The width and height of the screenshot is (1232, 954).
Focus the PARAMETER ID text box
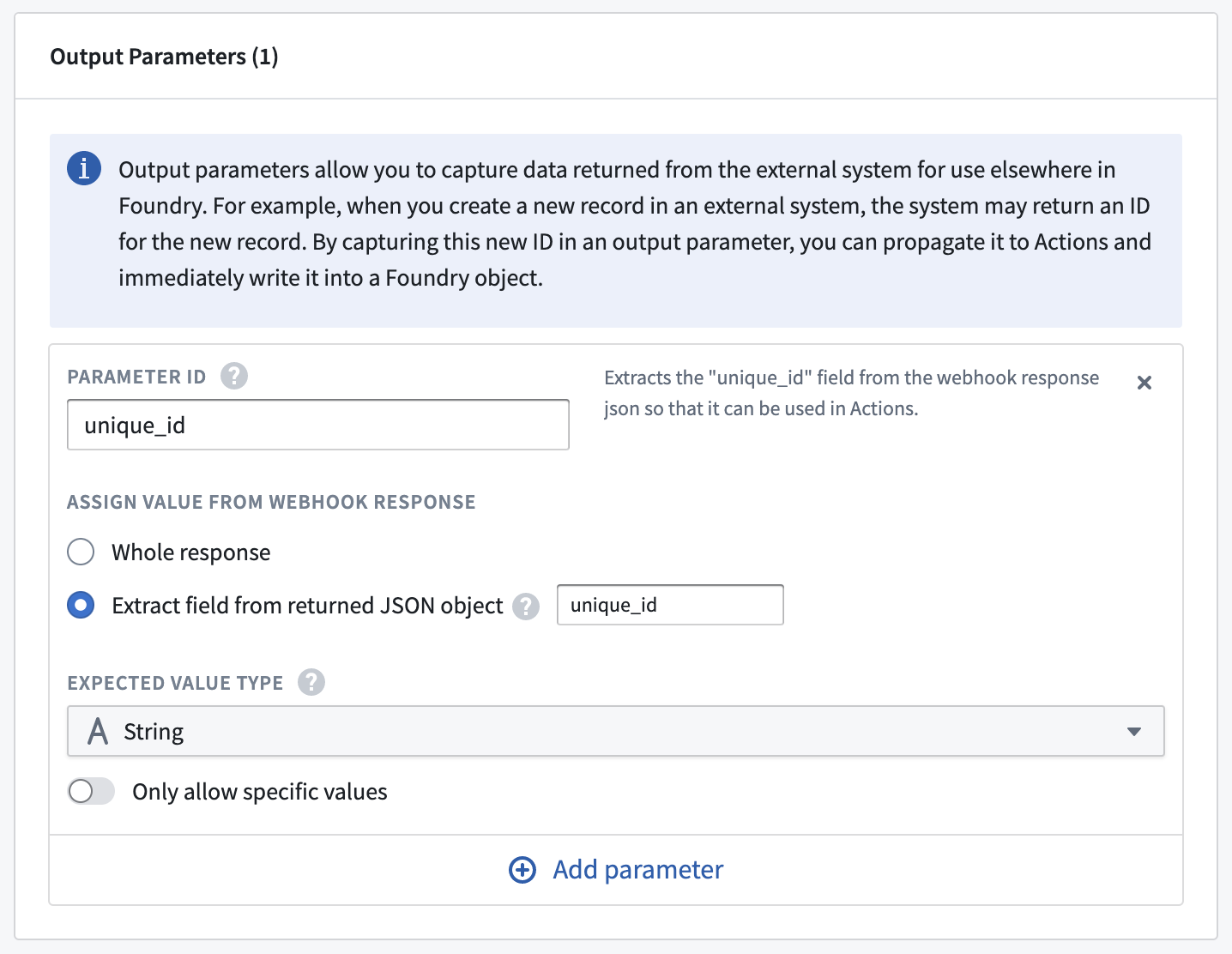[x=318, y=425]
